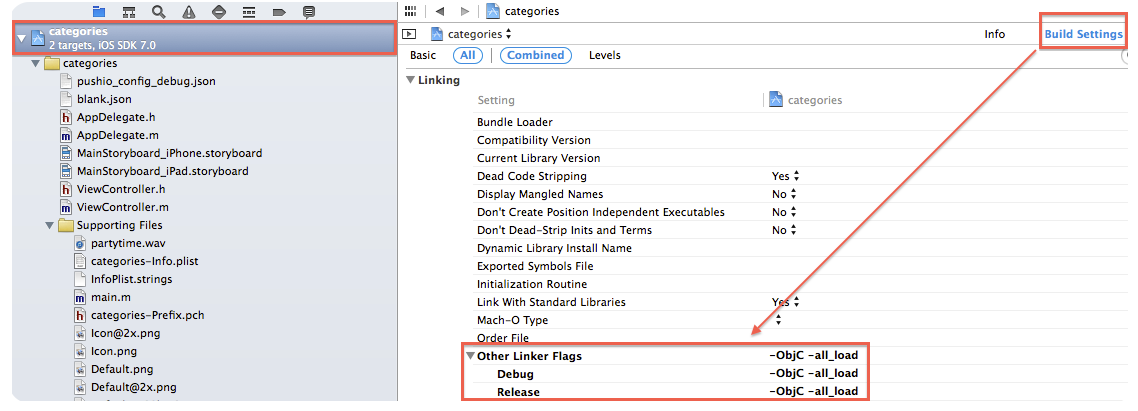Click the Initialization Routine setting
This screenshot has width=1138, height=411.
pos(532,284)
